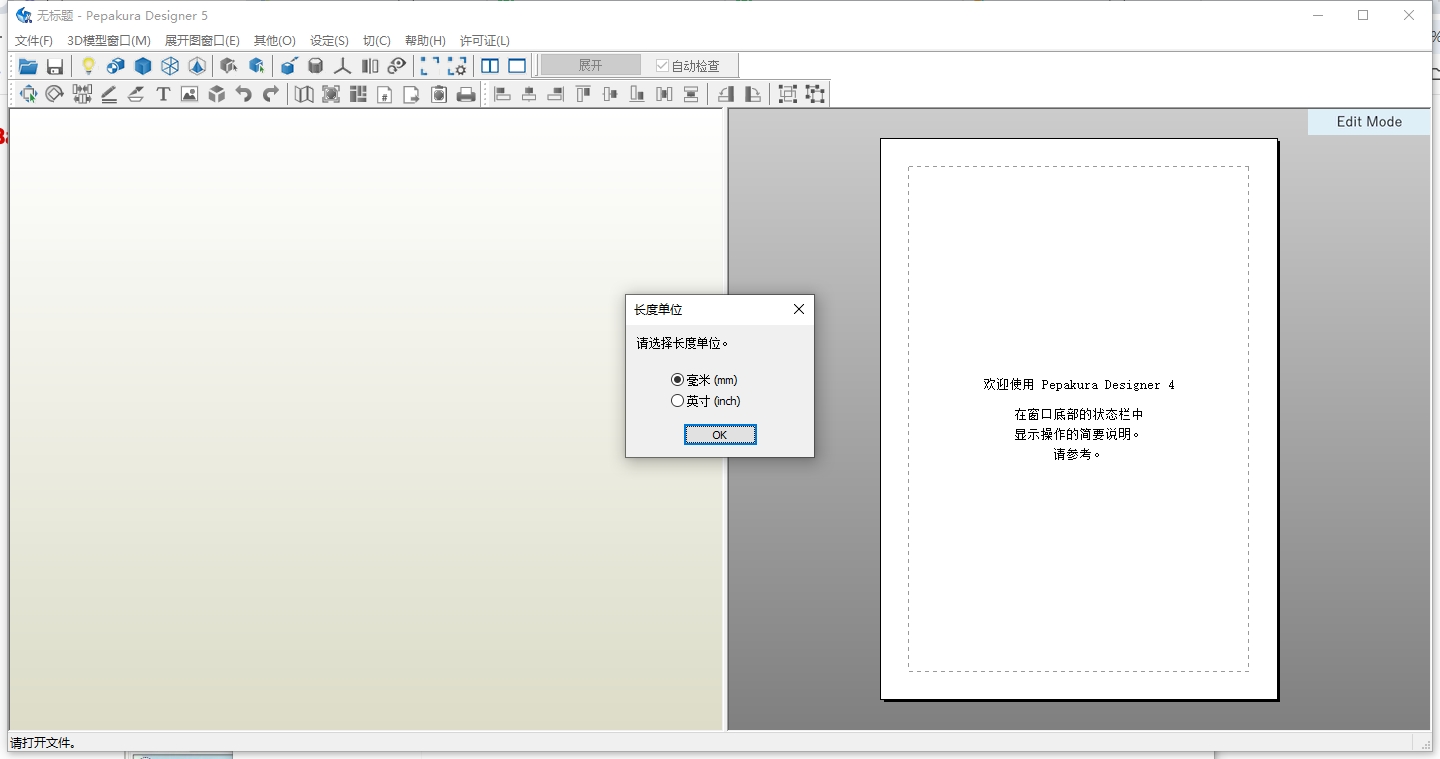Image resolution: width=1440 pixels, height=759 pixels.
Task: Open the 3D模型窗口(M) menu
Action: pyautogui.click(x=109, y=41)
